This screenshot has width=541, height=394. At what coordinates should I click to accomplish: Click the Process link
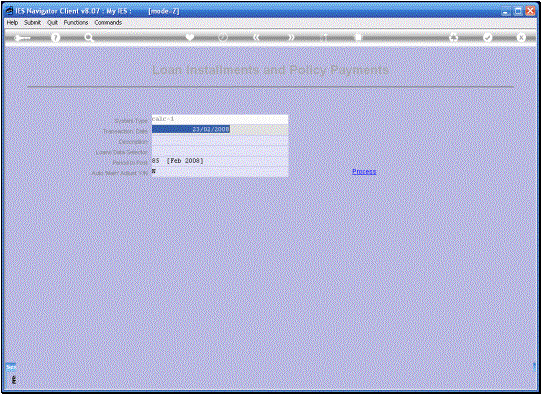pos(364,171)
